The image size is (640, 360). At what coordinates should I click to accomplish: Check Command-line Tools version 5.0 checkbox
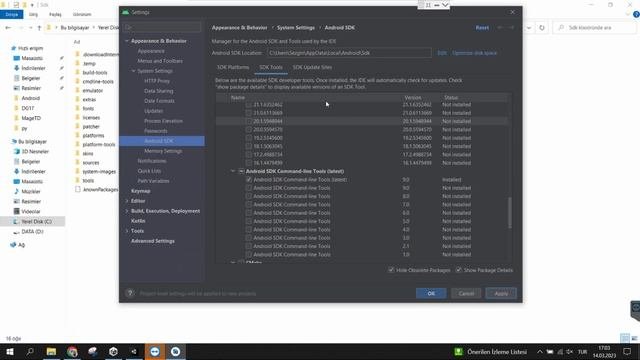click(249, 221)
